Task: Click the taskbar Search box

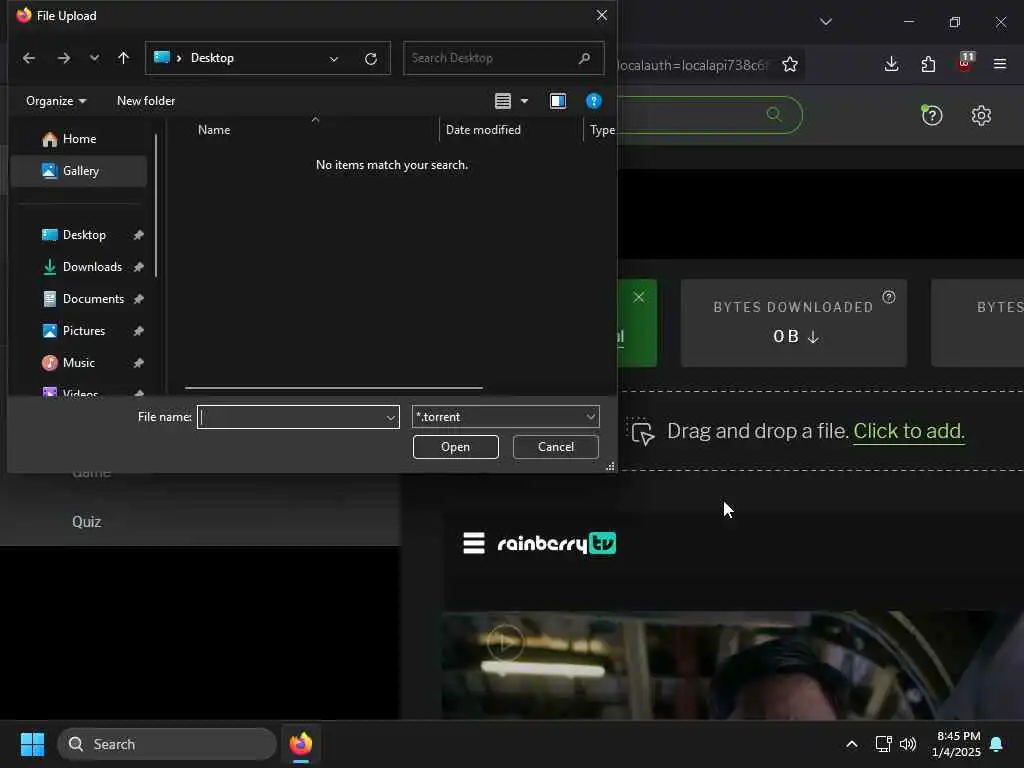Action: coord(167,744)
